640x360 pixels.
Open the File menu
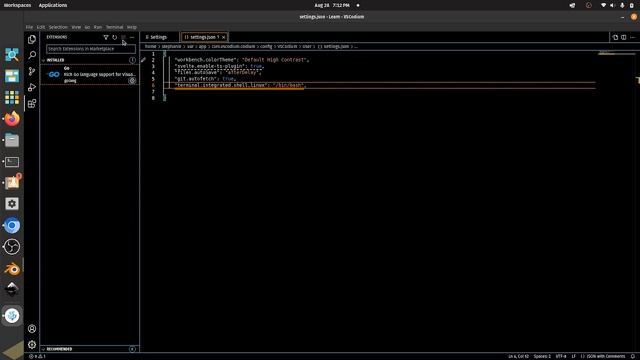tap(29, 27)
